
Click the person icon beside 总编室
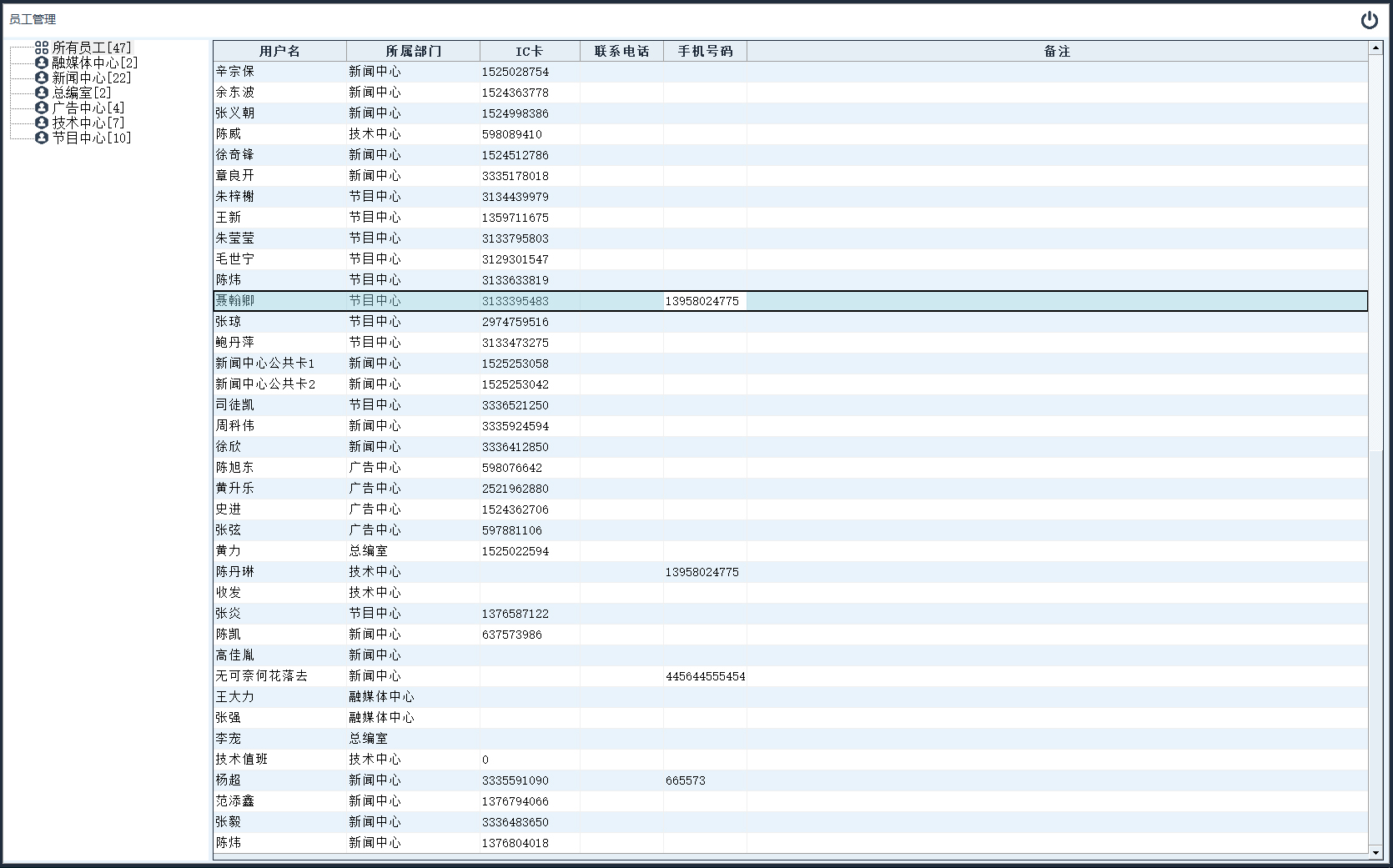(x=42, y=93)
